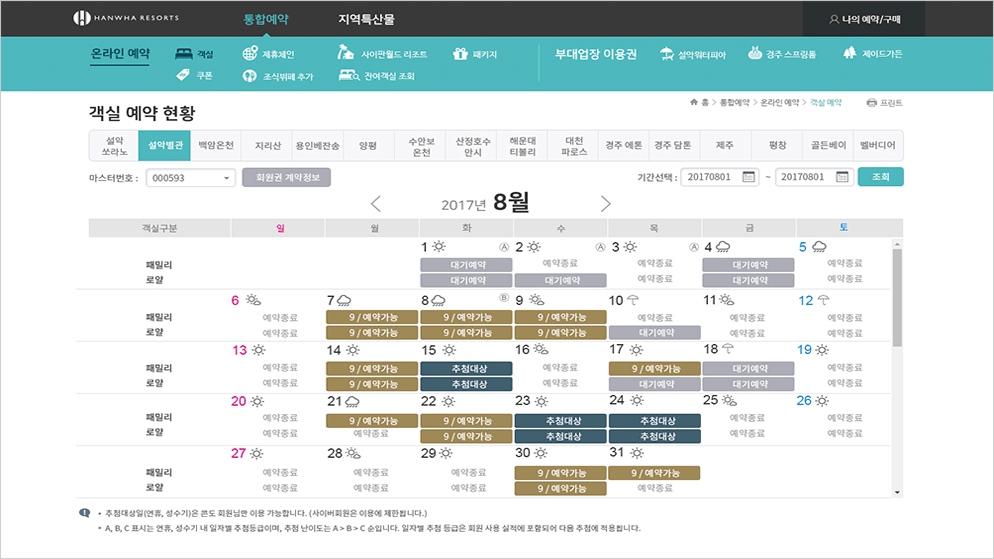Click the 조회 search button
This screenshot has height=559, width=994.
pos(880,177)
